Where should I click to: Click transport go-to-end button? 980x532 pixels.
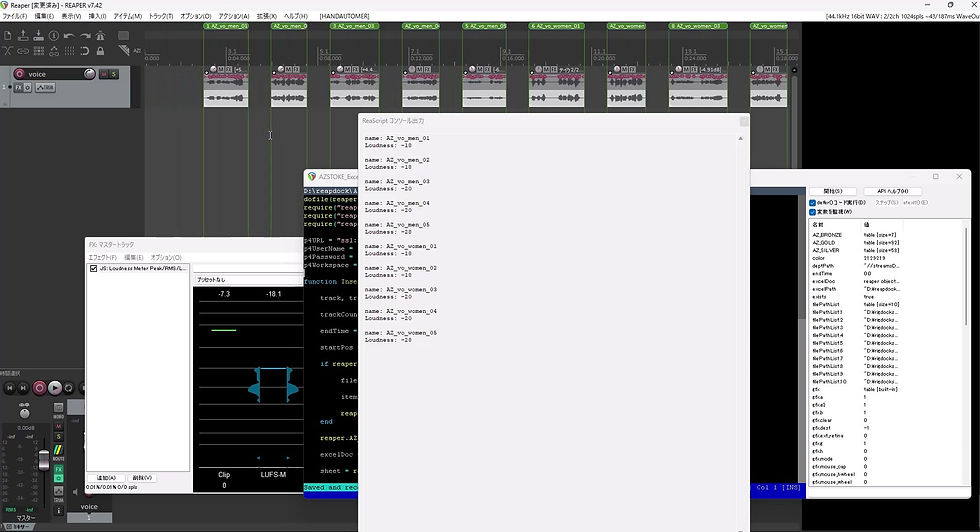coord(23,388)
